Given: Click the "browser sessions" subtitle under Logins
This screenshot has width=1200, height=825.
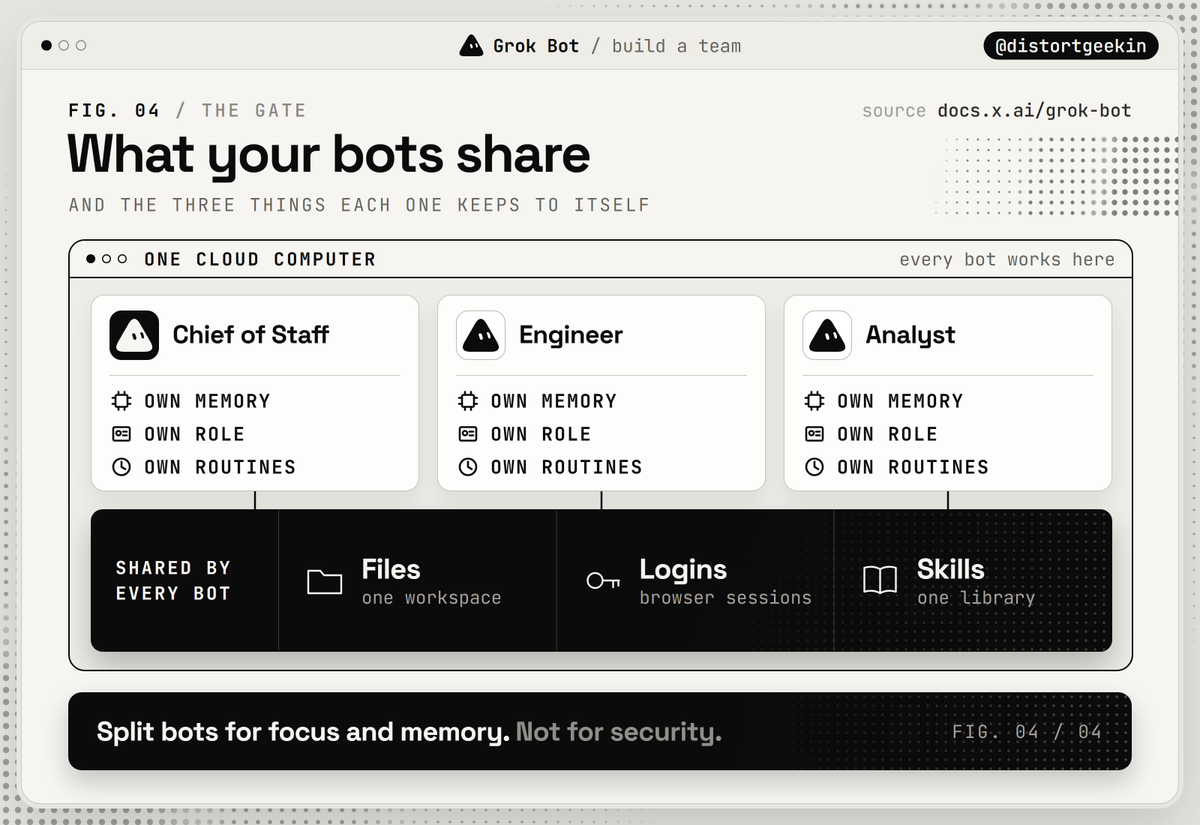Looking at the screenshot, I should [726, 598].
